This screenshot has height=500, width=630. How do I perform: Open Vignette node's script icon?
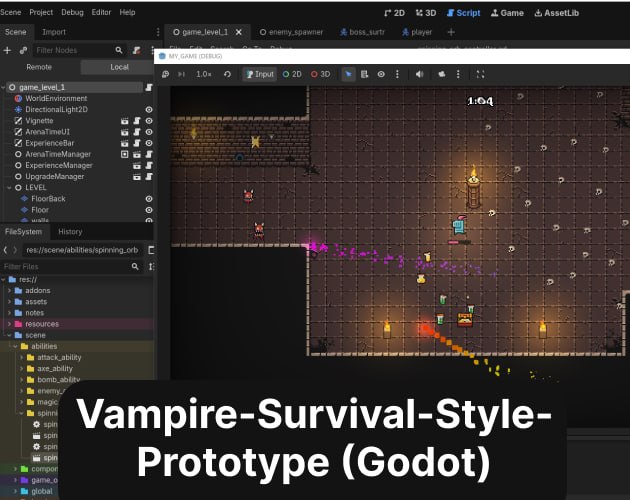(137, 121)
